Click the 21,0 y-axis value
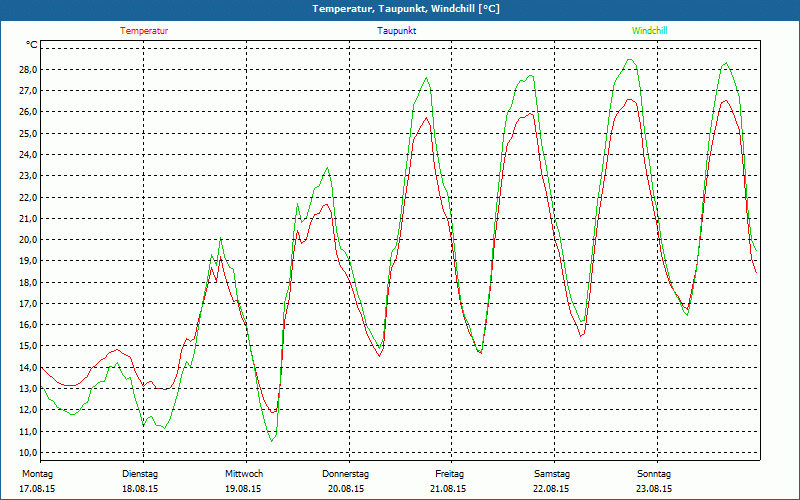This screenshot has width=800, height=500. 28,218
